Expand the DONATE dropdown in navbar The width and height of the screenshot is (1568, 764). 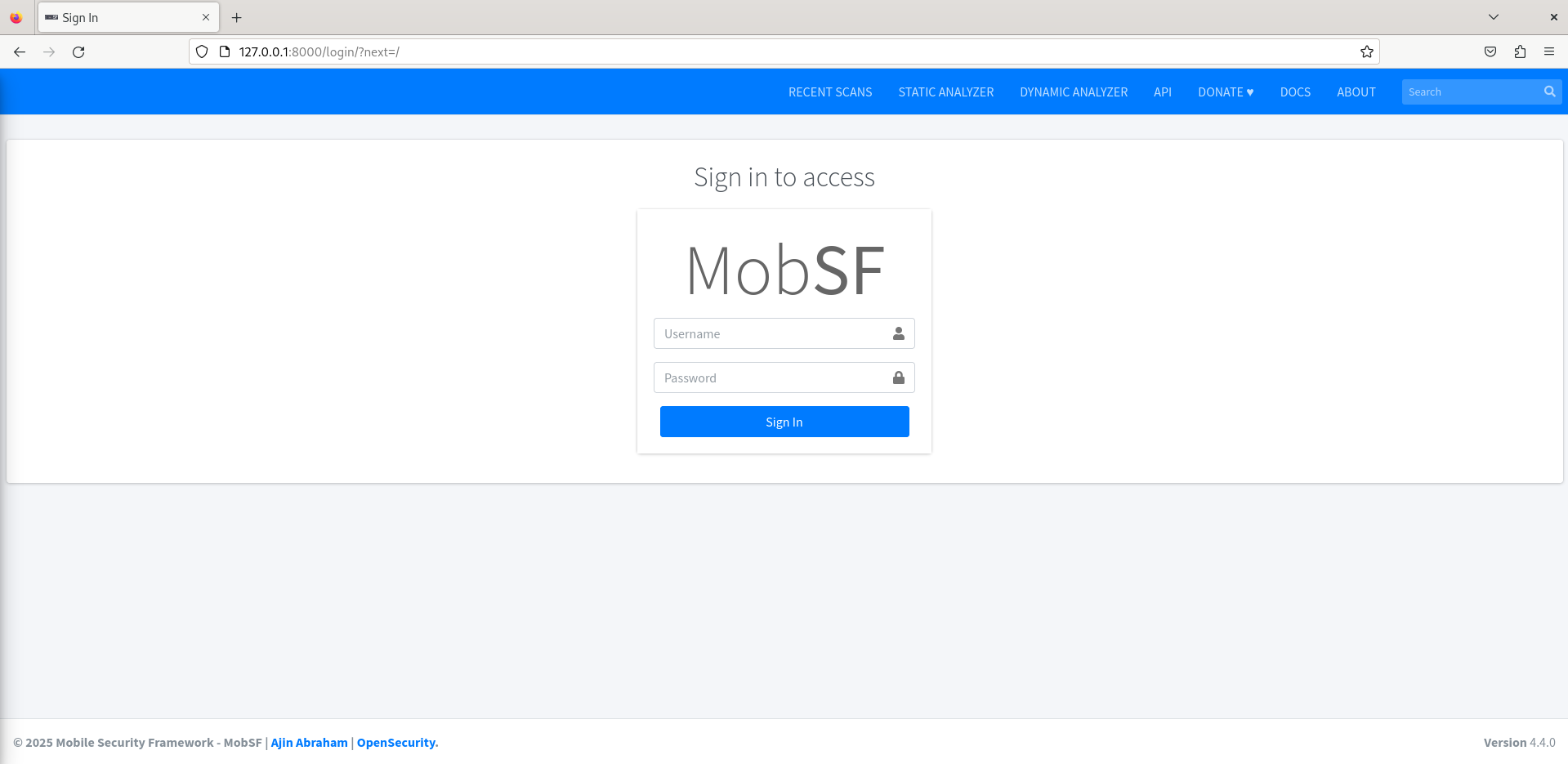coord(1226,92)
